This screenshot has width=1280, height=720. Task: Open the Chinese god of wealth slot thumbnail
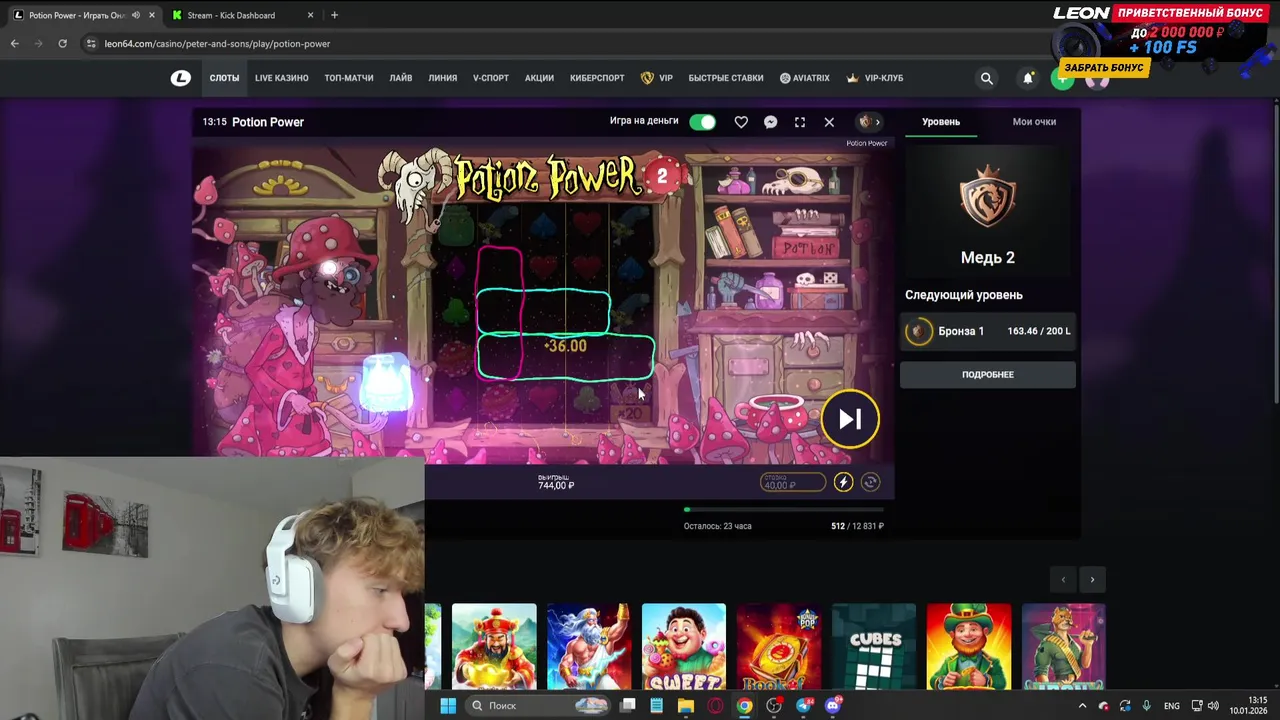(494, 647)
